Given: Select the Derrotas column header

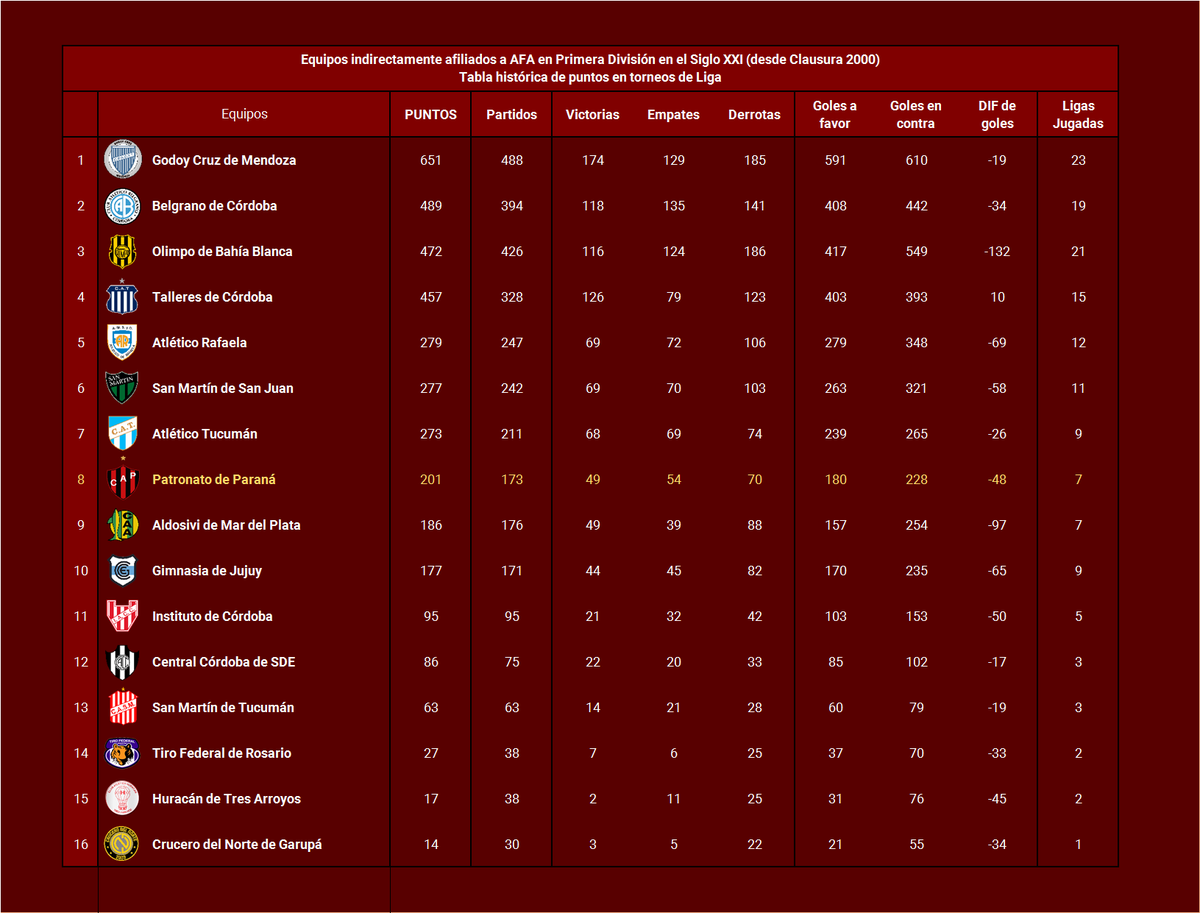Looking at the screenshot, I should (x=755, y=114).
